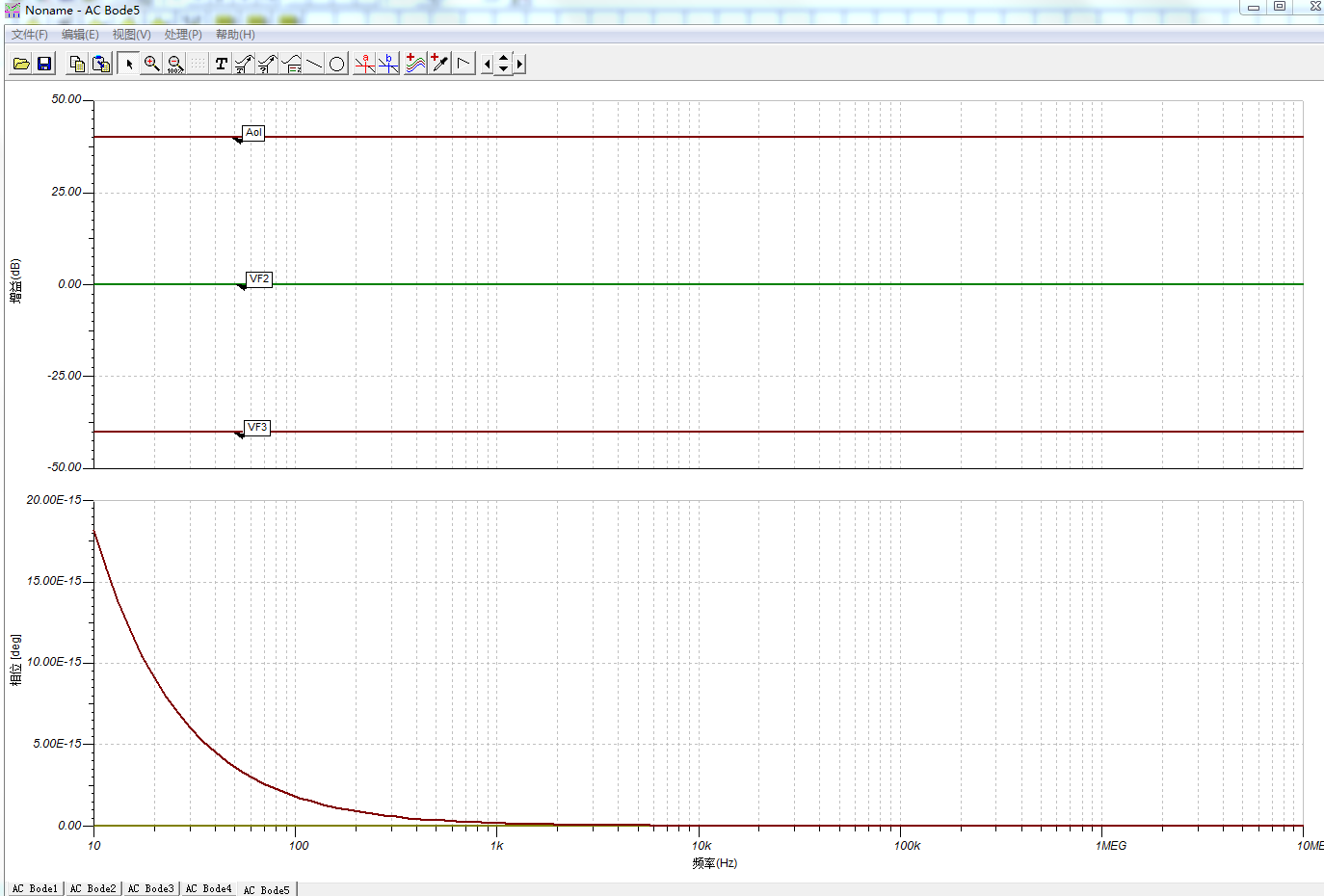
Task: Enable cursor A on the diagram
Action: (365, 64)
